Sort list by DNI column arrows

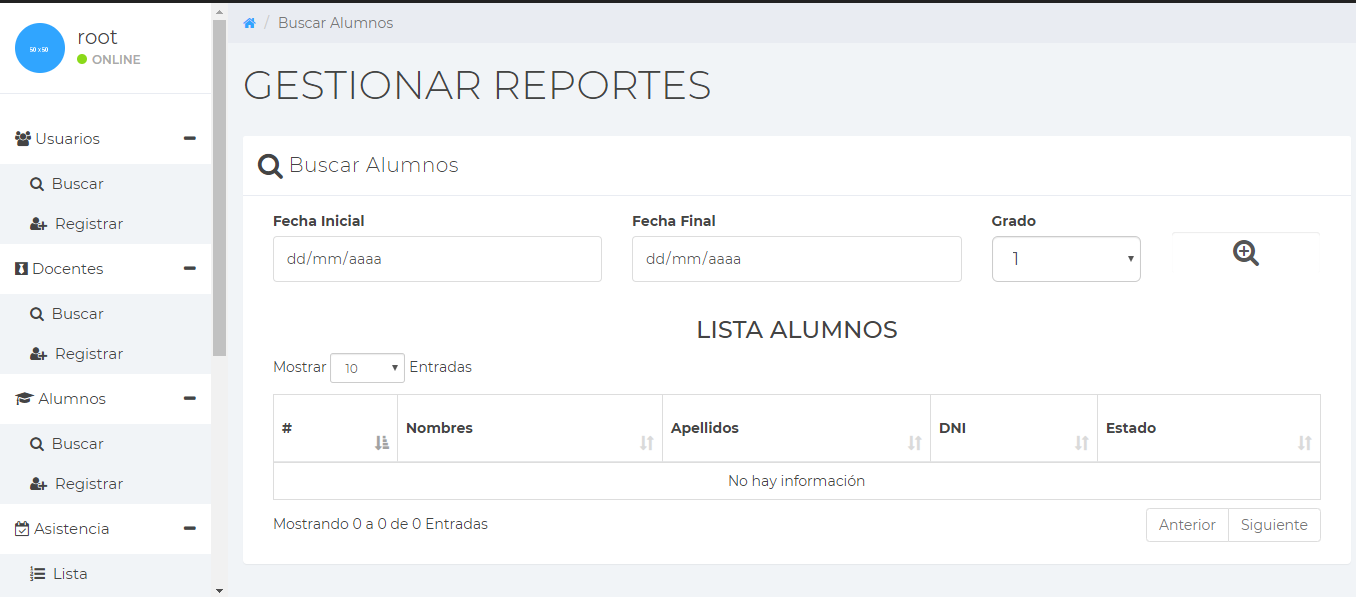click(1081, 443)
